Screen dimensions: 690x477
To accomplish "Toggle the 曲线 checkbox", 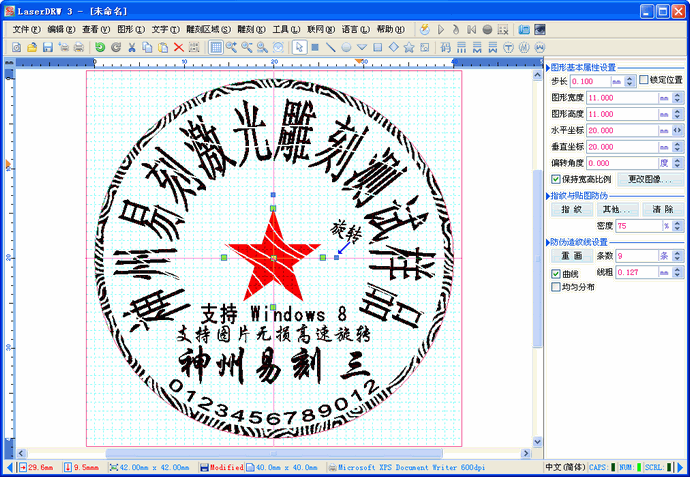I will click(x=556, y=274).
